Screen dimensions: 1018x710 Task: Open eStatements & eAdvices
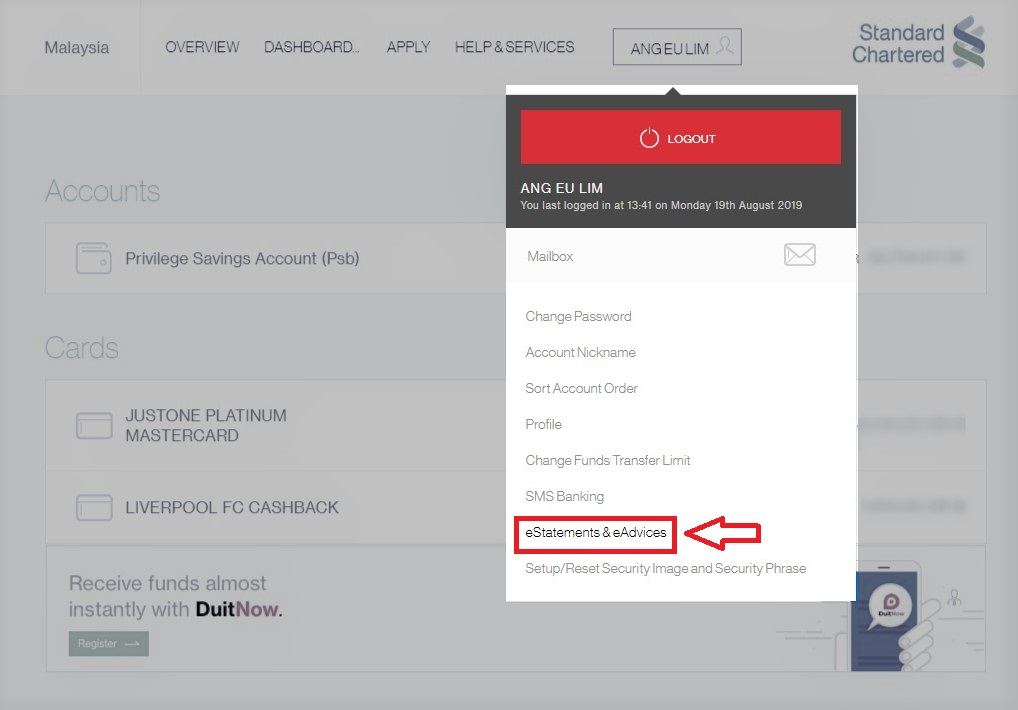(595, 532)
